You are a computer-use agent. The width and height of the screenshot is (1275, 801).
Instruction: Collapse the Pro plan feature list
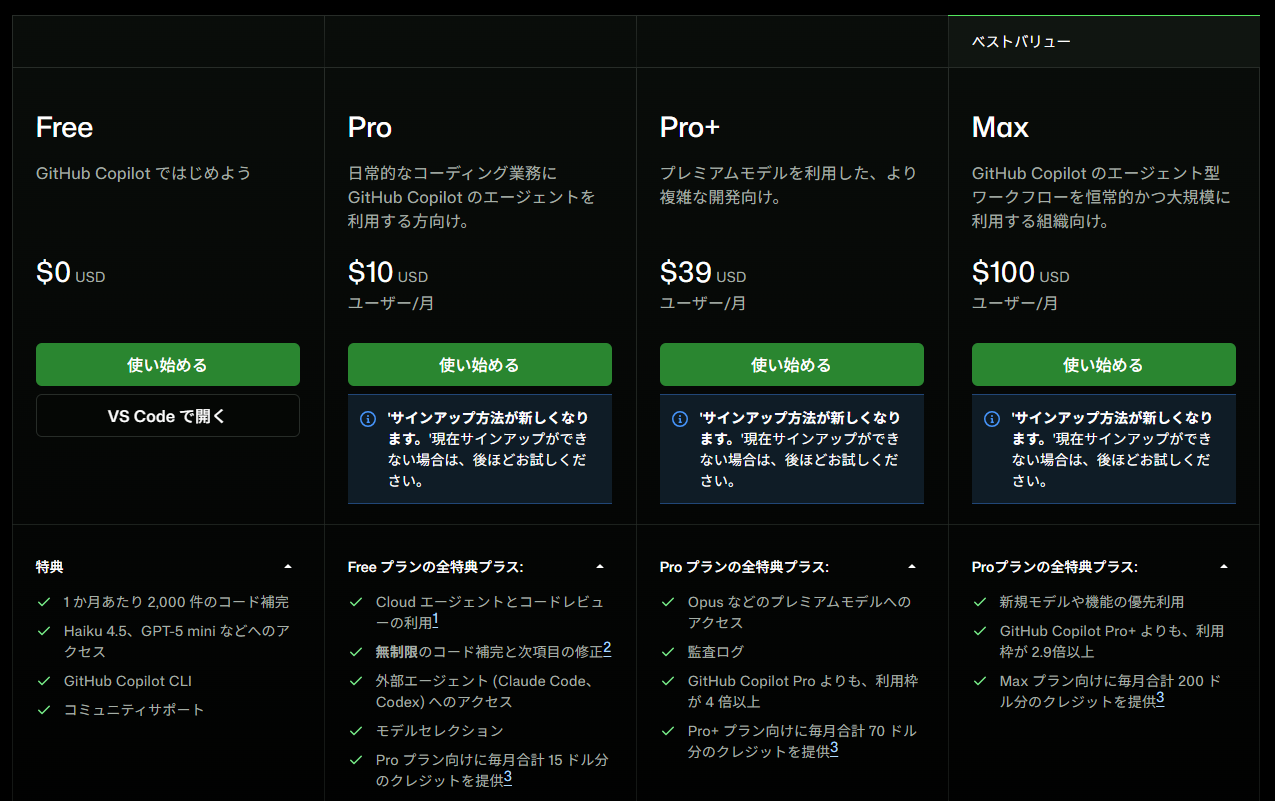point(600,567)
